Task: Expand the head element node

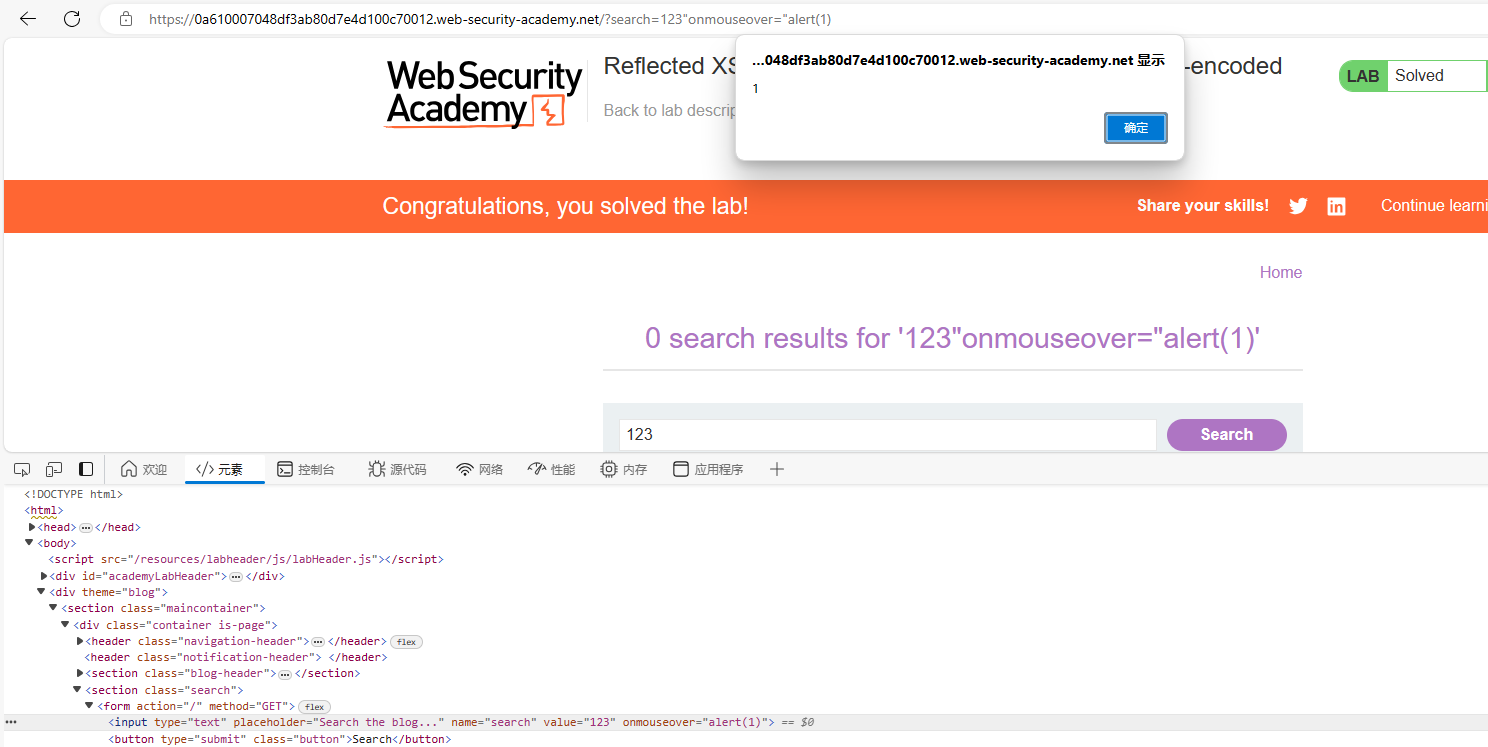Action: click(x=31, y=526)
